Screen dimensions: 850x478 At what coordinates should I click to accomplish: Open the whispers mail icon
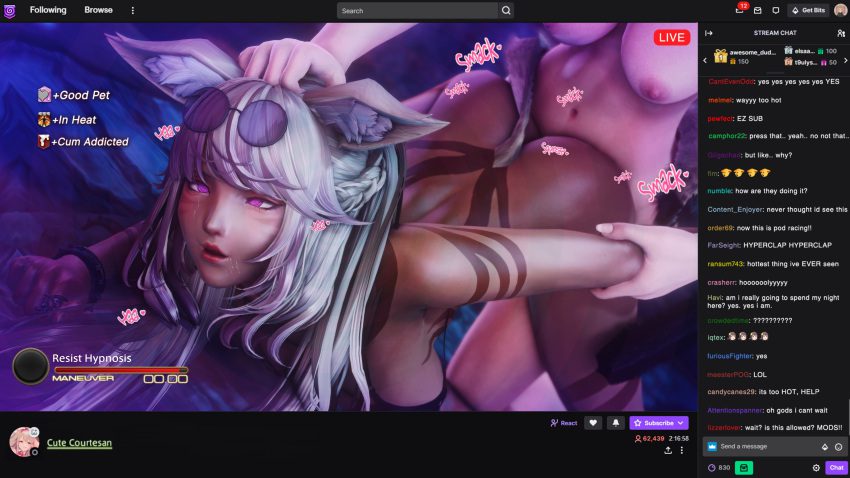pos(758,10)
